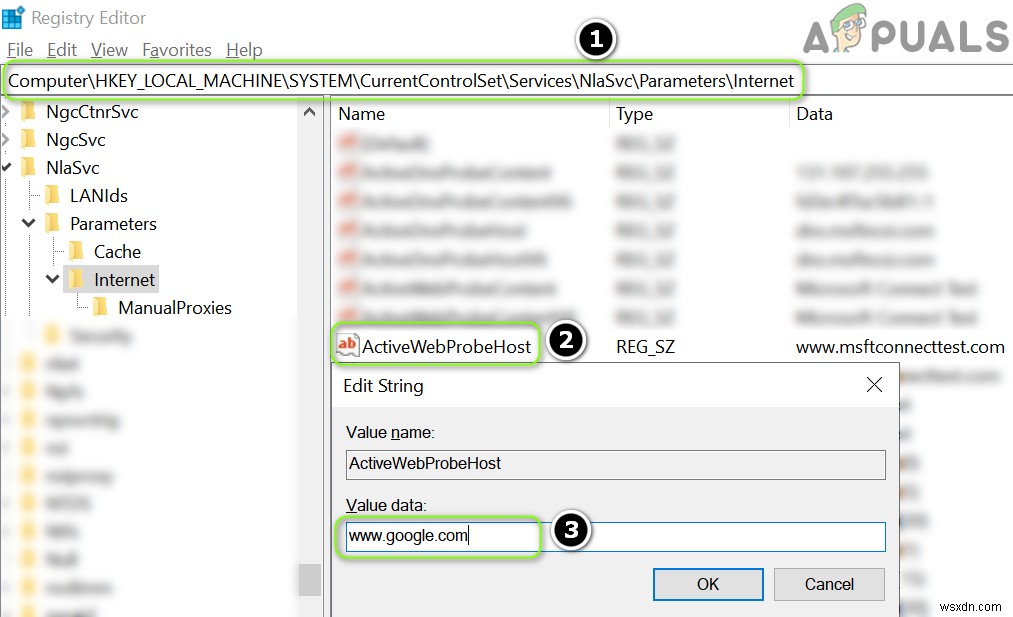Expand the NgcSvc tree node
The height and width of the screenshot is (617, 1013).
6,140
